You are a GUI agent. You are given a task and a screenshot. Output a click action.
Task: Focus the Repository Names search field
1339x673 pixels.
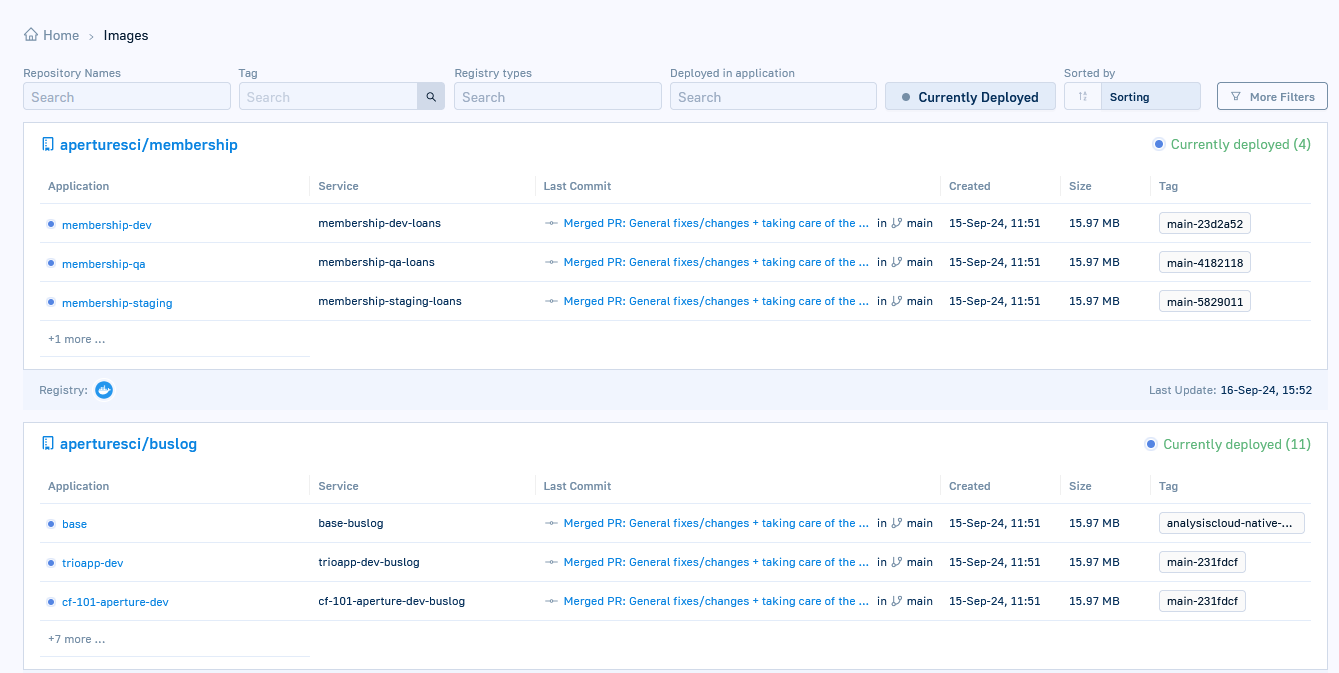[127, 97]
